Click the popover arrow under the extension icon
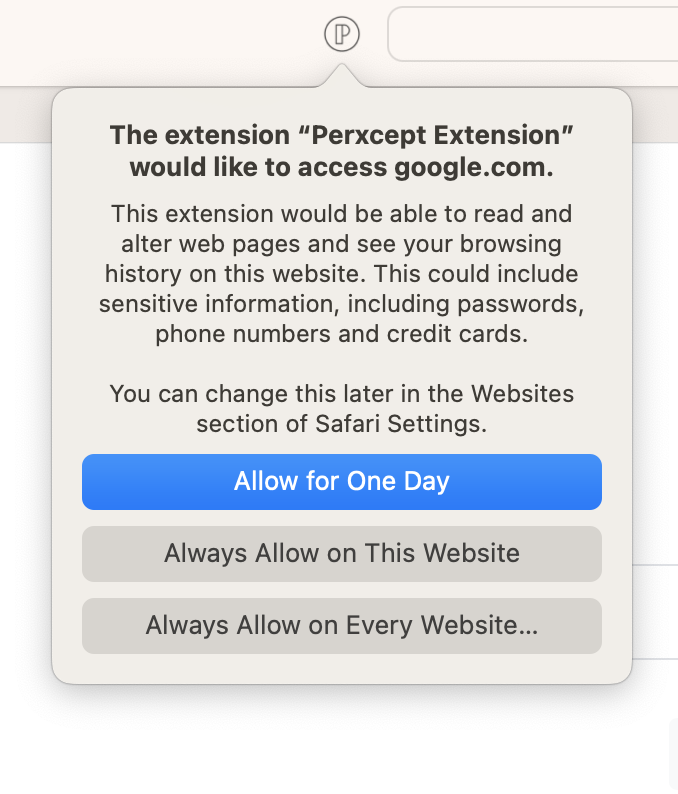Image resolution: width=678 pixels, height=794 pixels. click(x=342, y=75)
